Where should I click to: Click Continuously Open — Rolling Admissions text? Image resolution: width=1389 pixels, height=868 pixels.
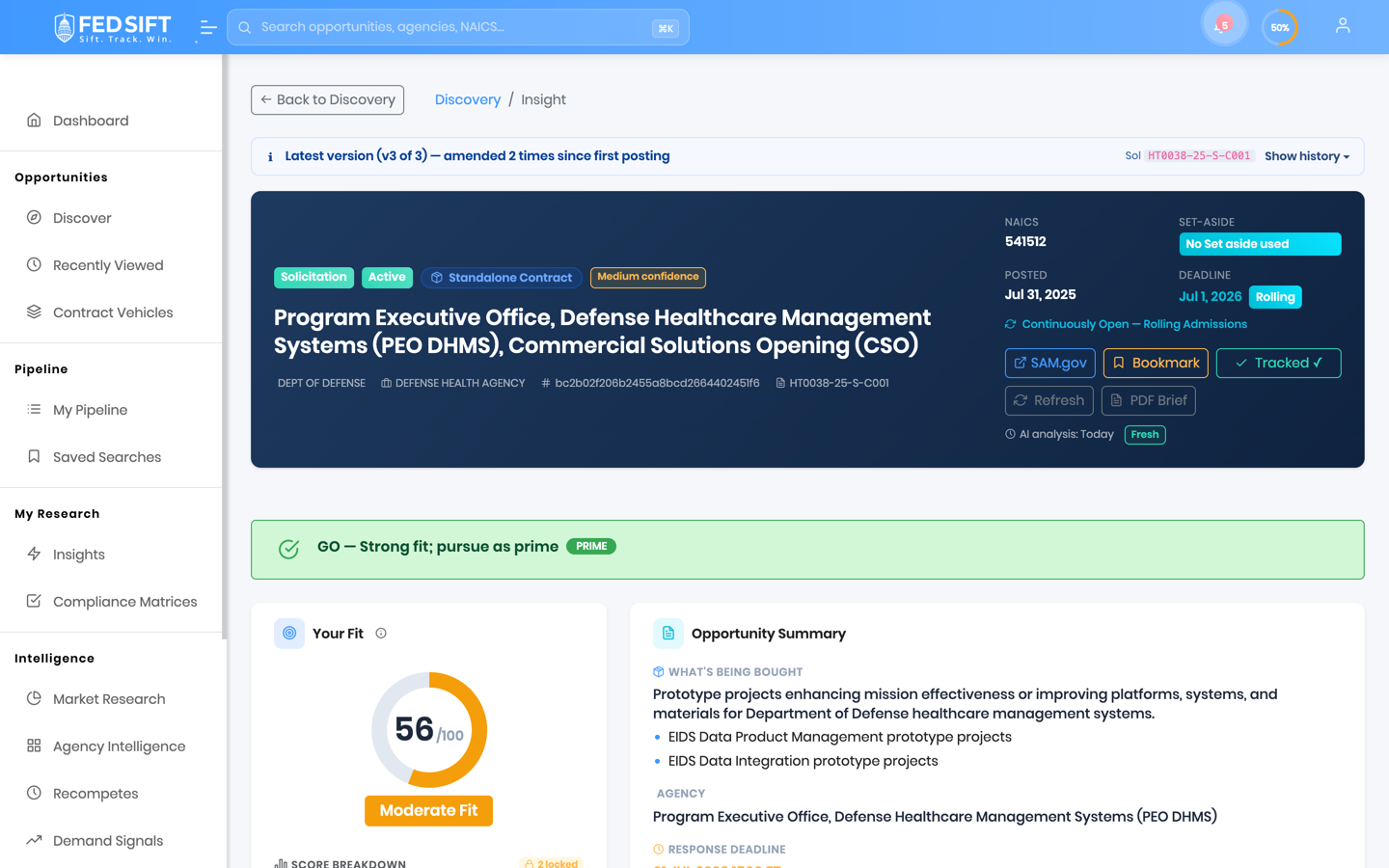[1134, 324]
